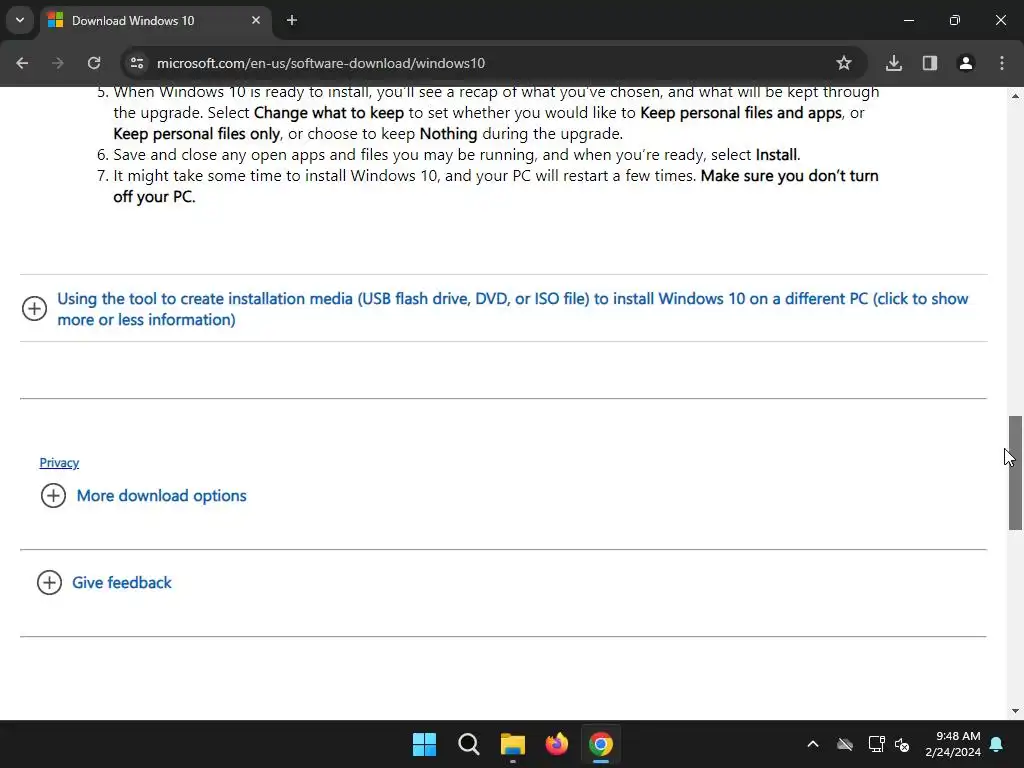Close the Download Windows 10 tab
The width and height of the screenshot is (1024, 768).
pyautogui.click(x=256, y=20)
